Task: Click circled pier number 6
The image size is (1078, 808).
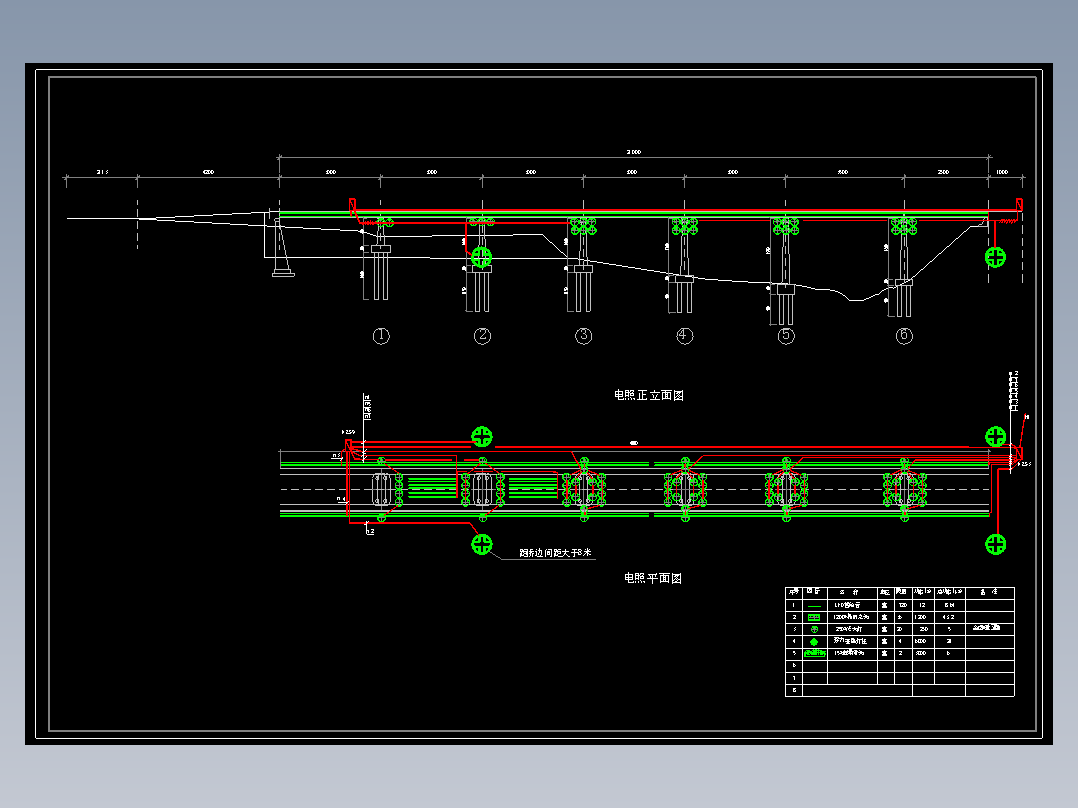Action: tap(904, 336)
